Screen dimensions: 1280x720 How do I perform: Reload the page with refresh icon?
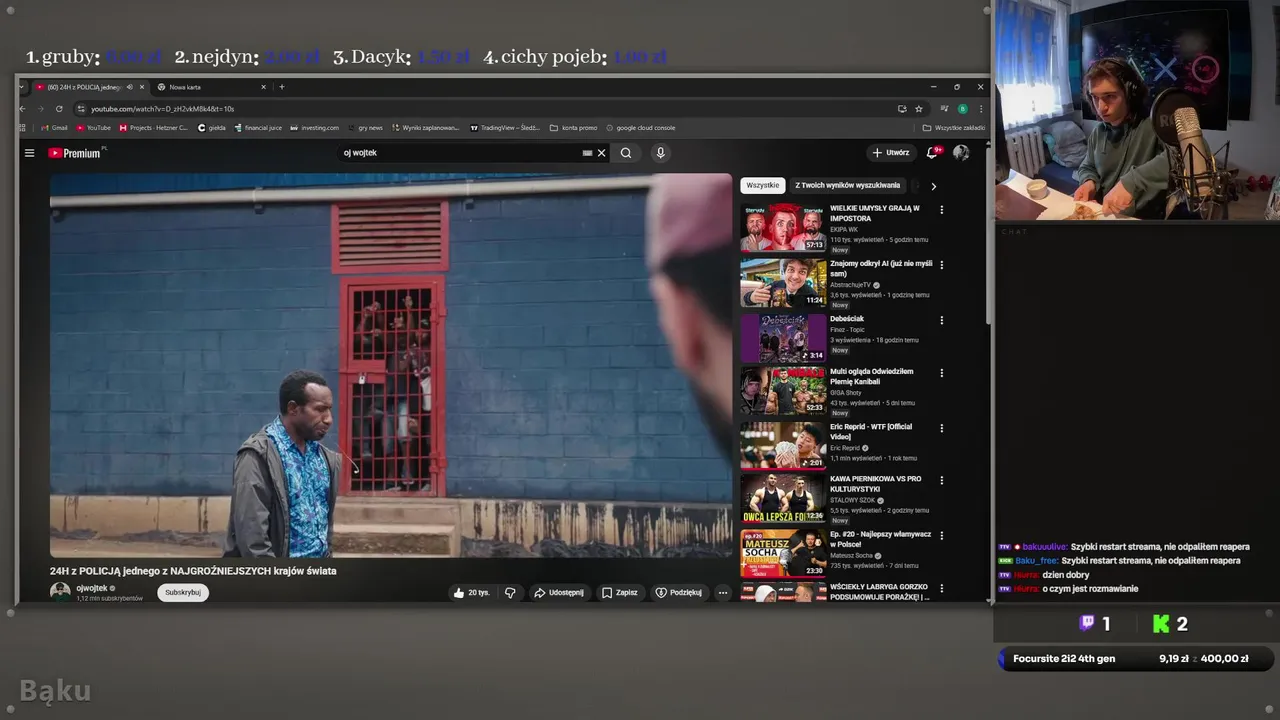59,109
